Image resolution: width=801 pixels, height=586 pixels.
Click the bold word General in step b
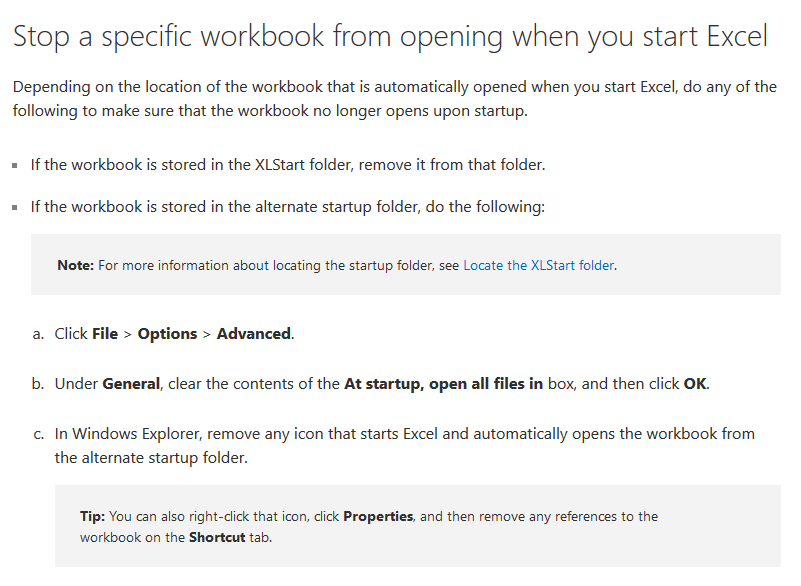coord(131,384)
